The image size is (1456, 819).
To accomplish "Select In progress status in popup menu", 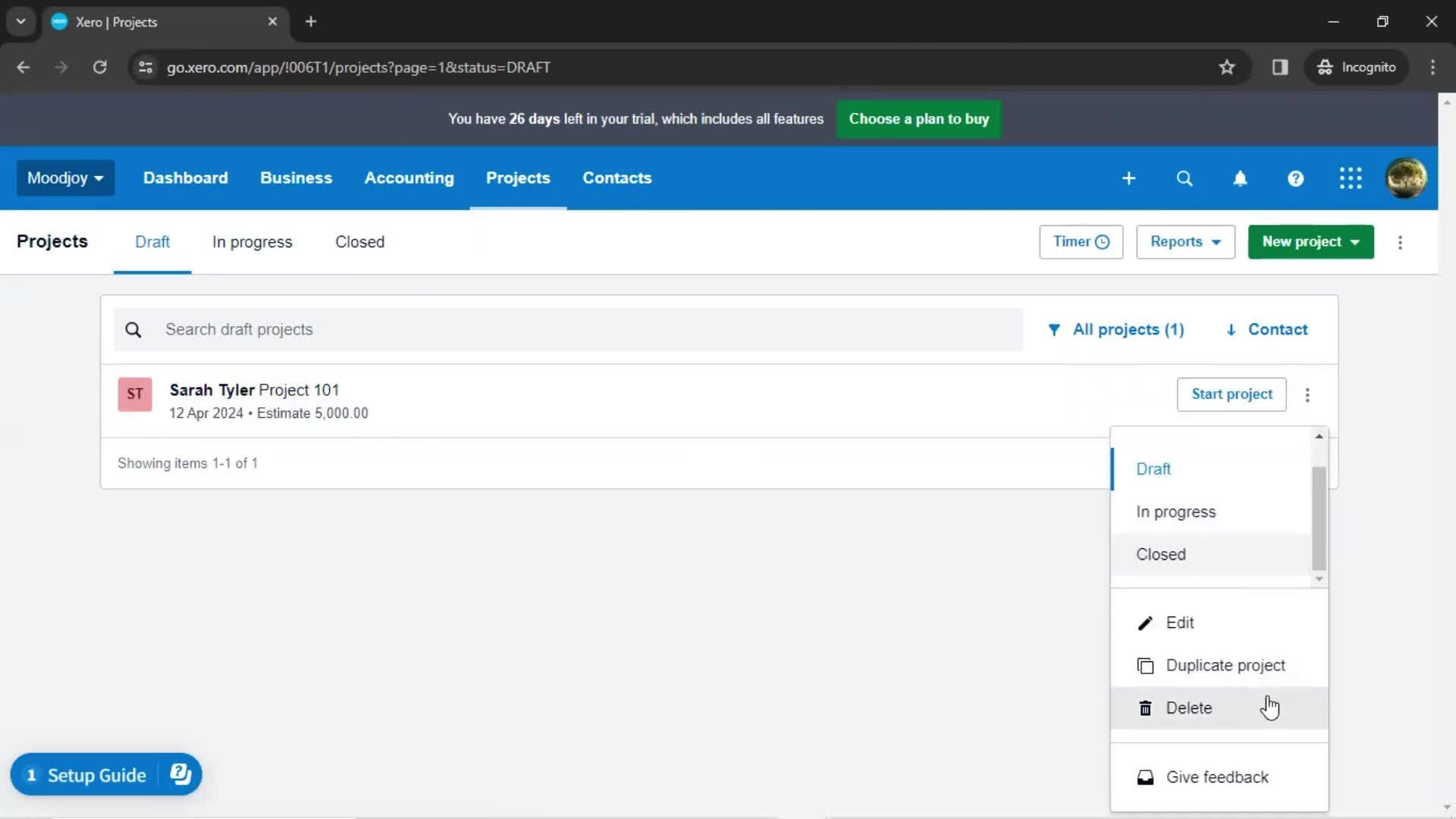I will [x=1211, y=512].
